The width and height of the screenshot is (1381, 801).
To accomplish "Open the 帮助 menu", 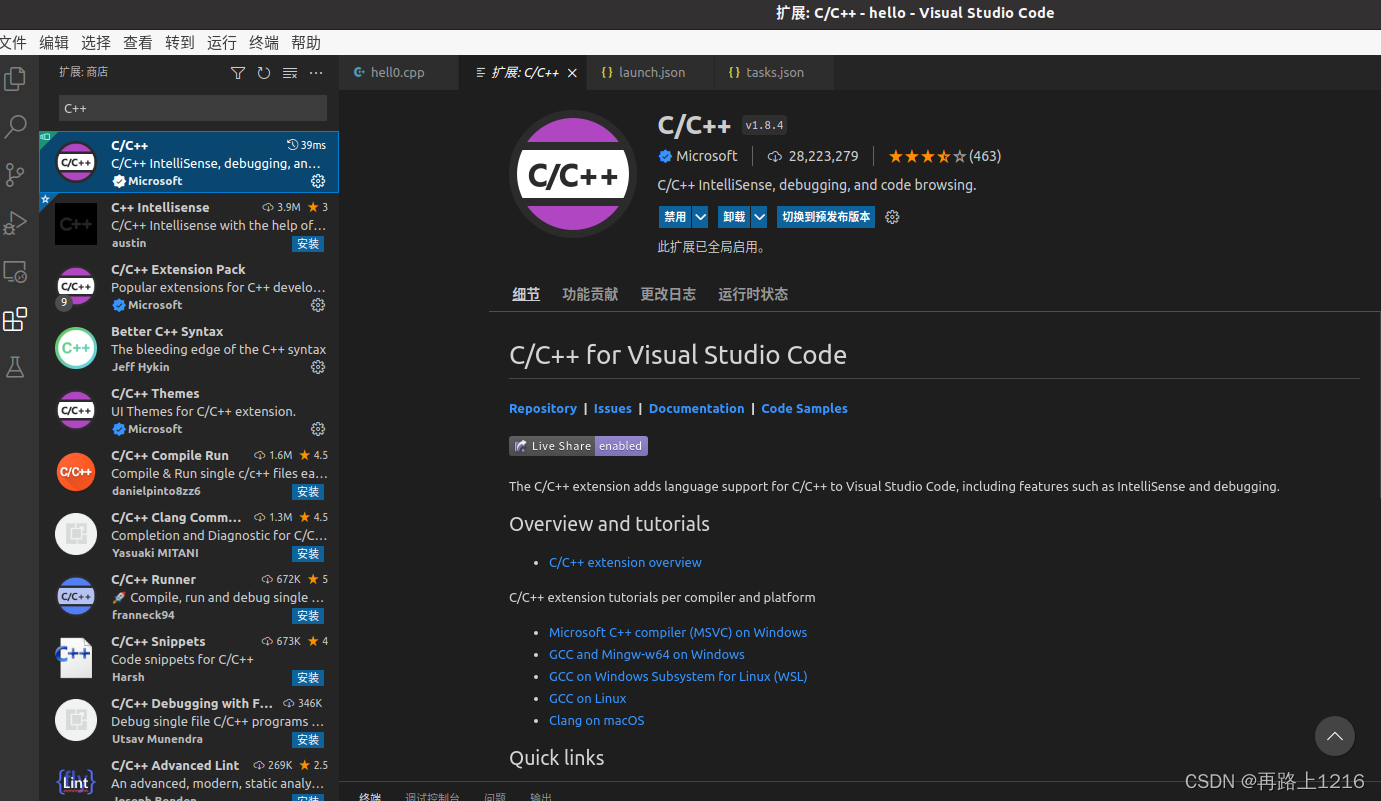I will (306, 43).
